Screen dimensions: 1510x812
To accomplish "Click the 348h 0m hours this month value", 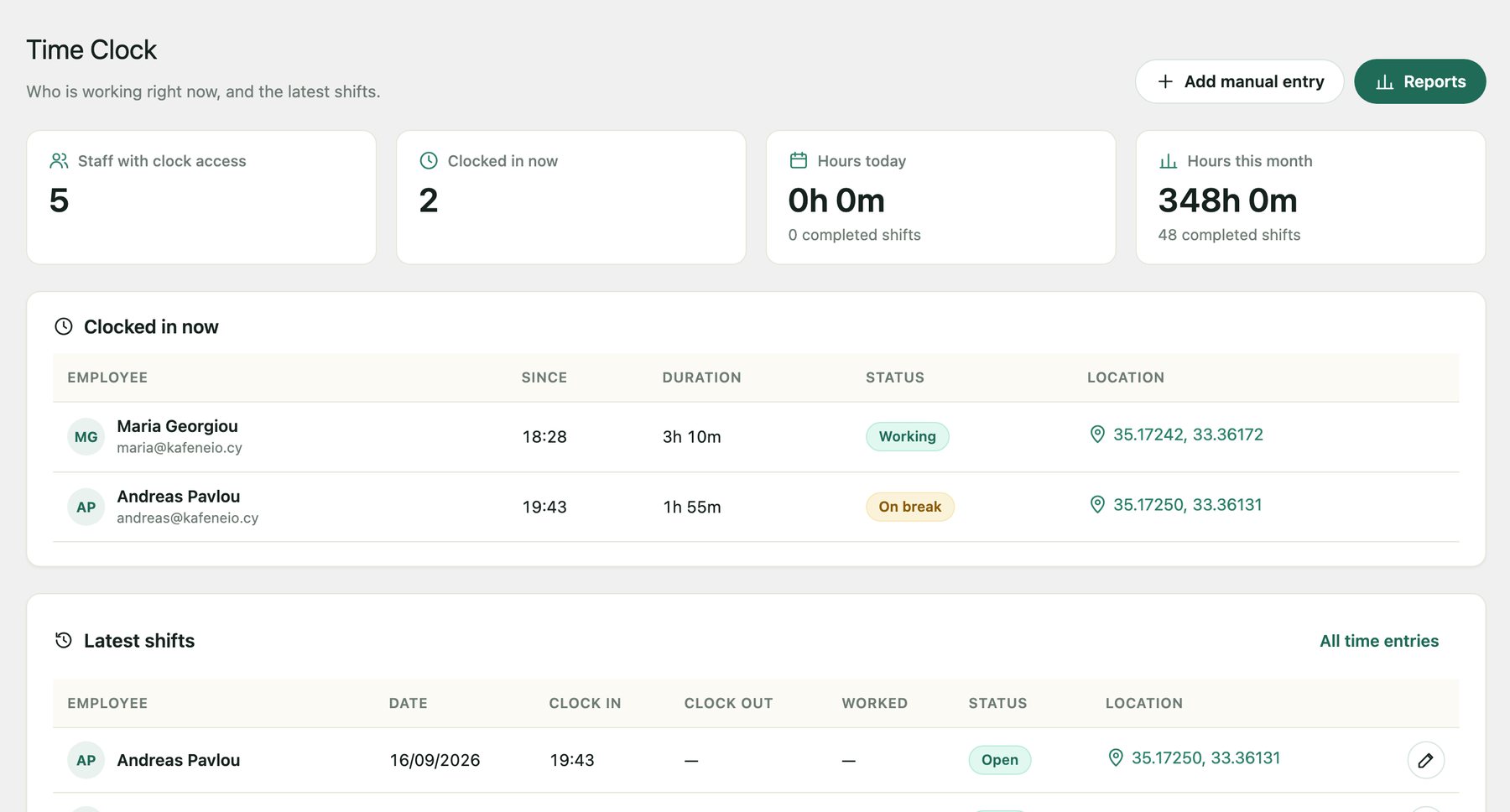I will [x=1227, y=201].
